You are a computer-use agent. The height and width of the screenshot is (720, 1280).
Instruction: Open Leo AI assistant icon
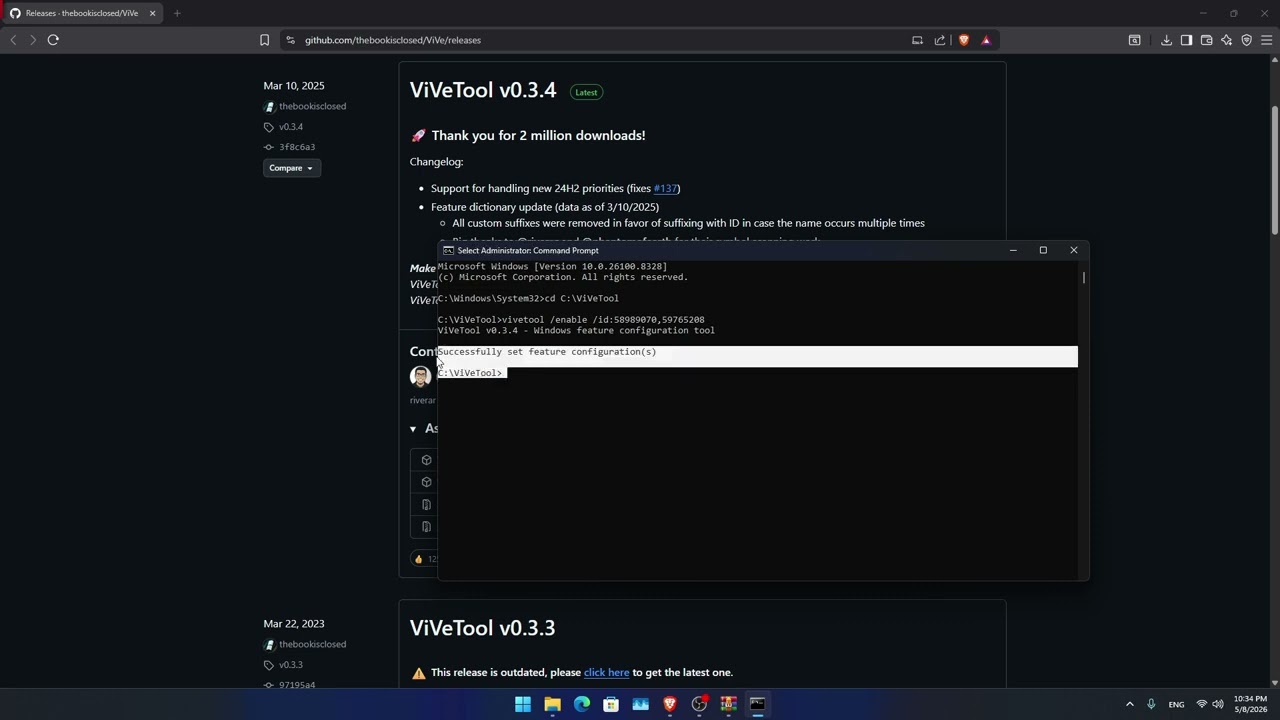click(1226, 40)
